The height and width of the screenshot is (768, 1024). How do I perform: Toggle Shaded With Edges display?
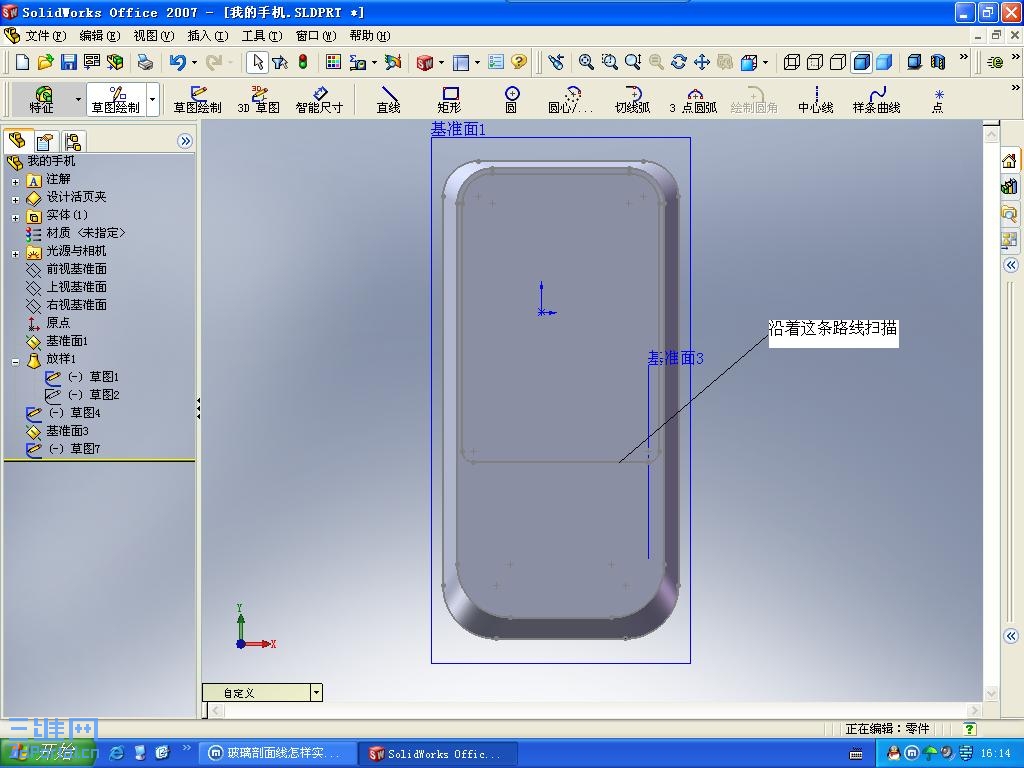pyautogui.click(x=861, y=62)
